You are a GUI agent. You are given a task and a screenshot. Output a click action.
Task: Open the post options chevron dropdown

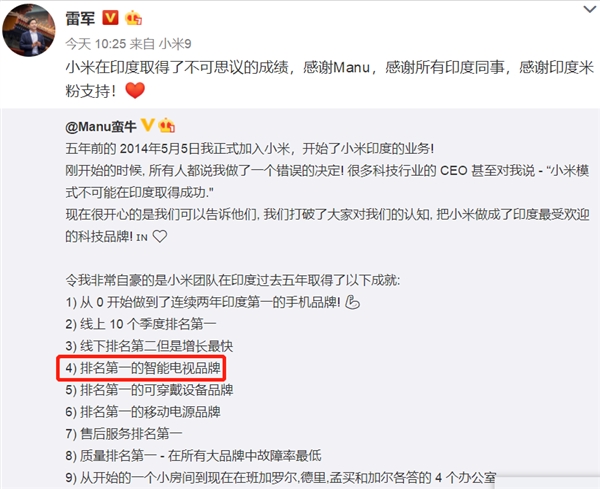(x=590, y=9)
